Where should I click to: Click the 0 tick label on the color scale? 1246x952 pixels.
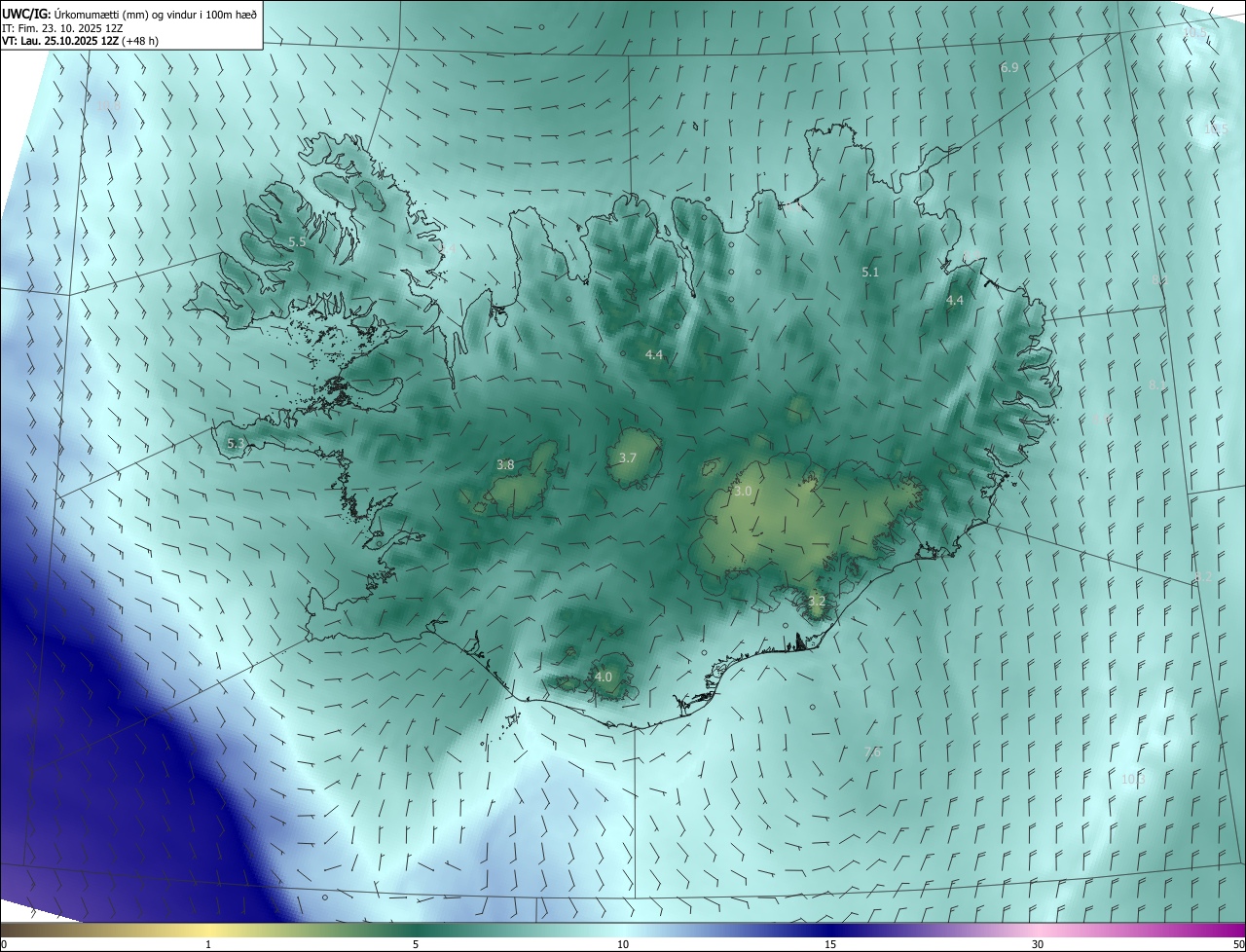4,945
